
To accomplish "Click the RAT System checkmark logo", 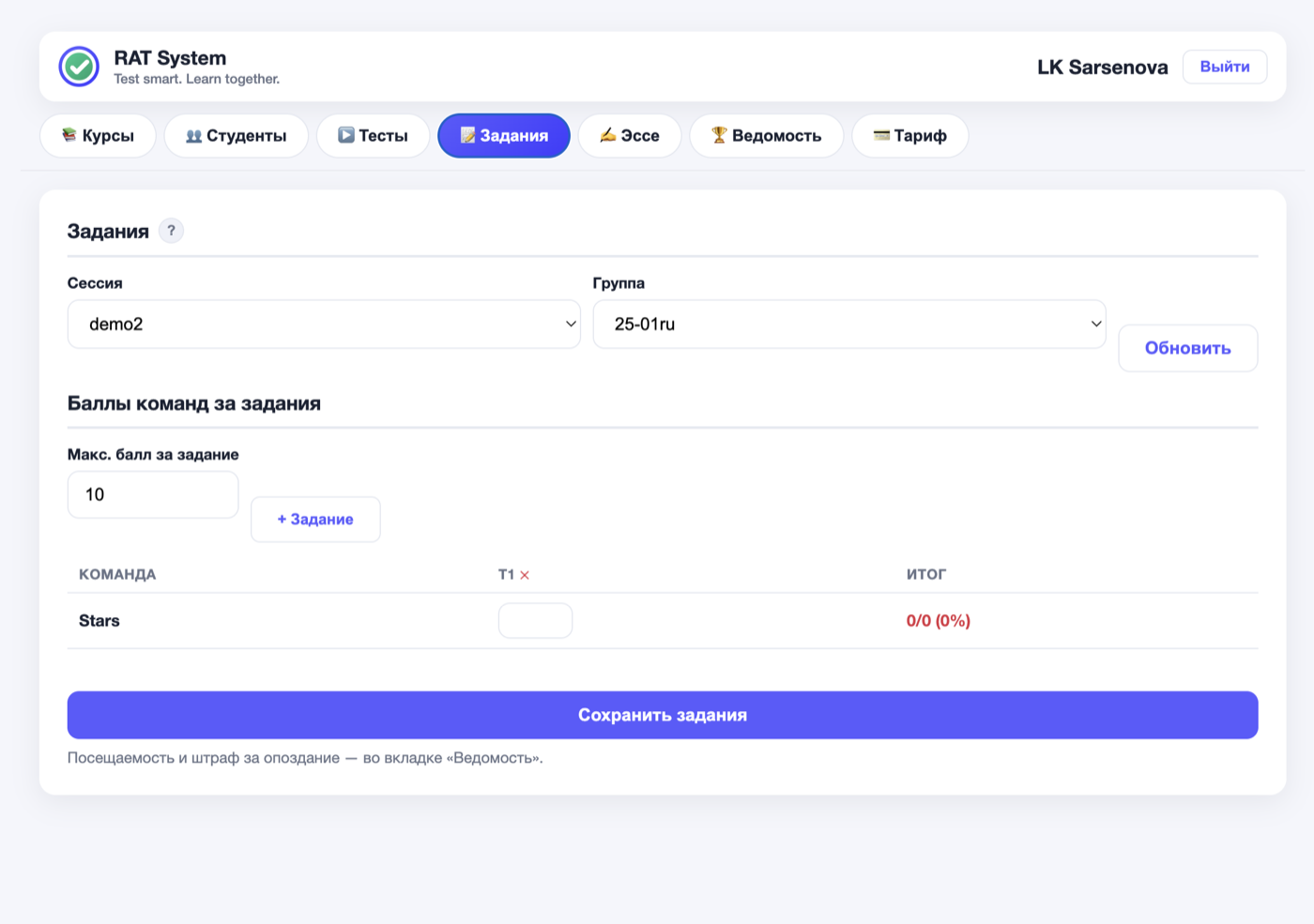I will coord(79,67).
